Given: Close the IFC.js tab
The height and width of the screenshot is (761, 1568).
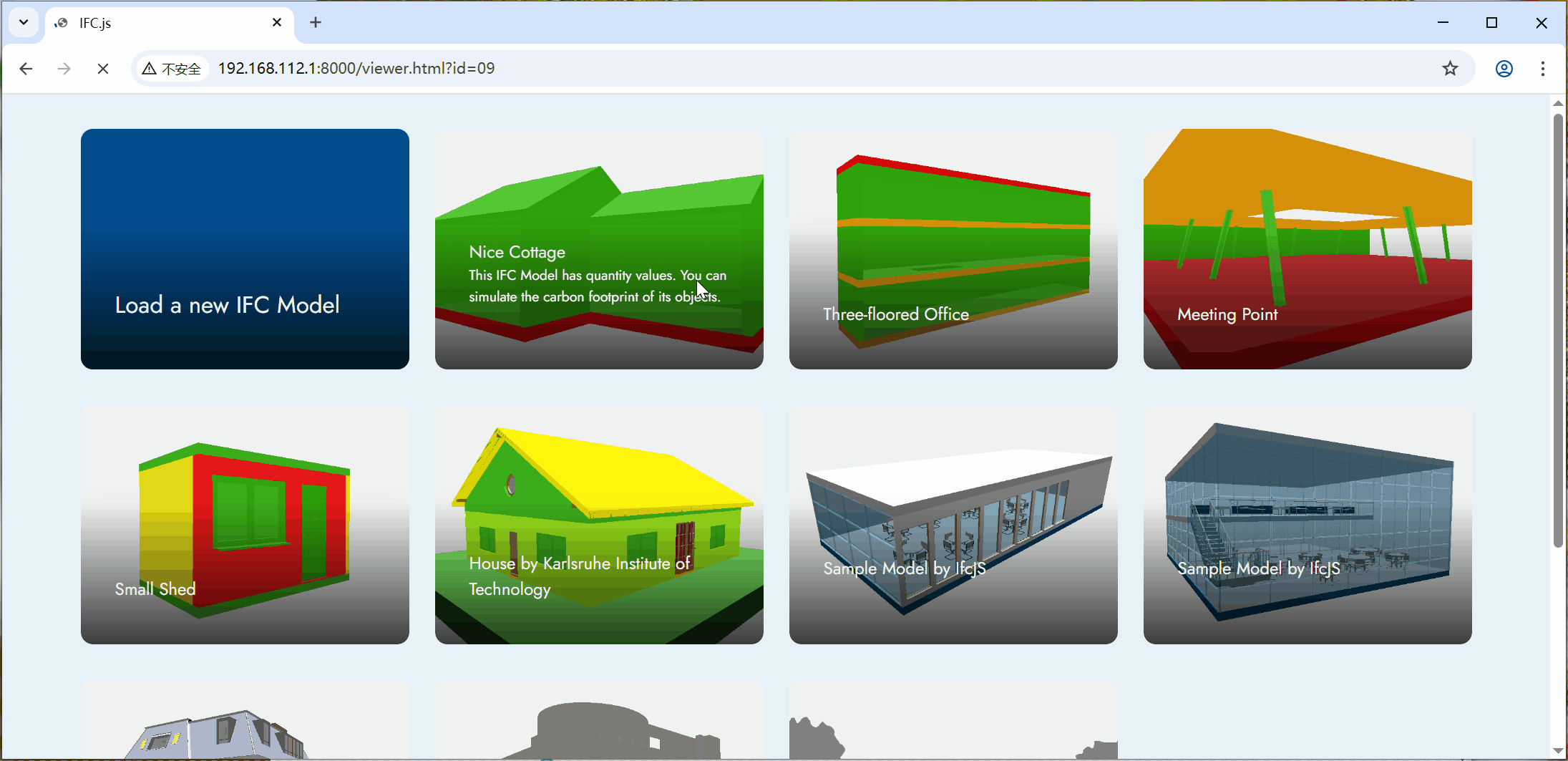Looking at the screenshot, I should point(277,23).
